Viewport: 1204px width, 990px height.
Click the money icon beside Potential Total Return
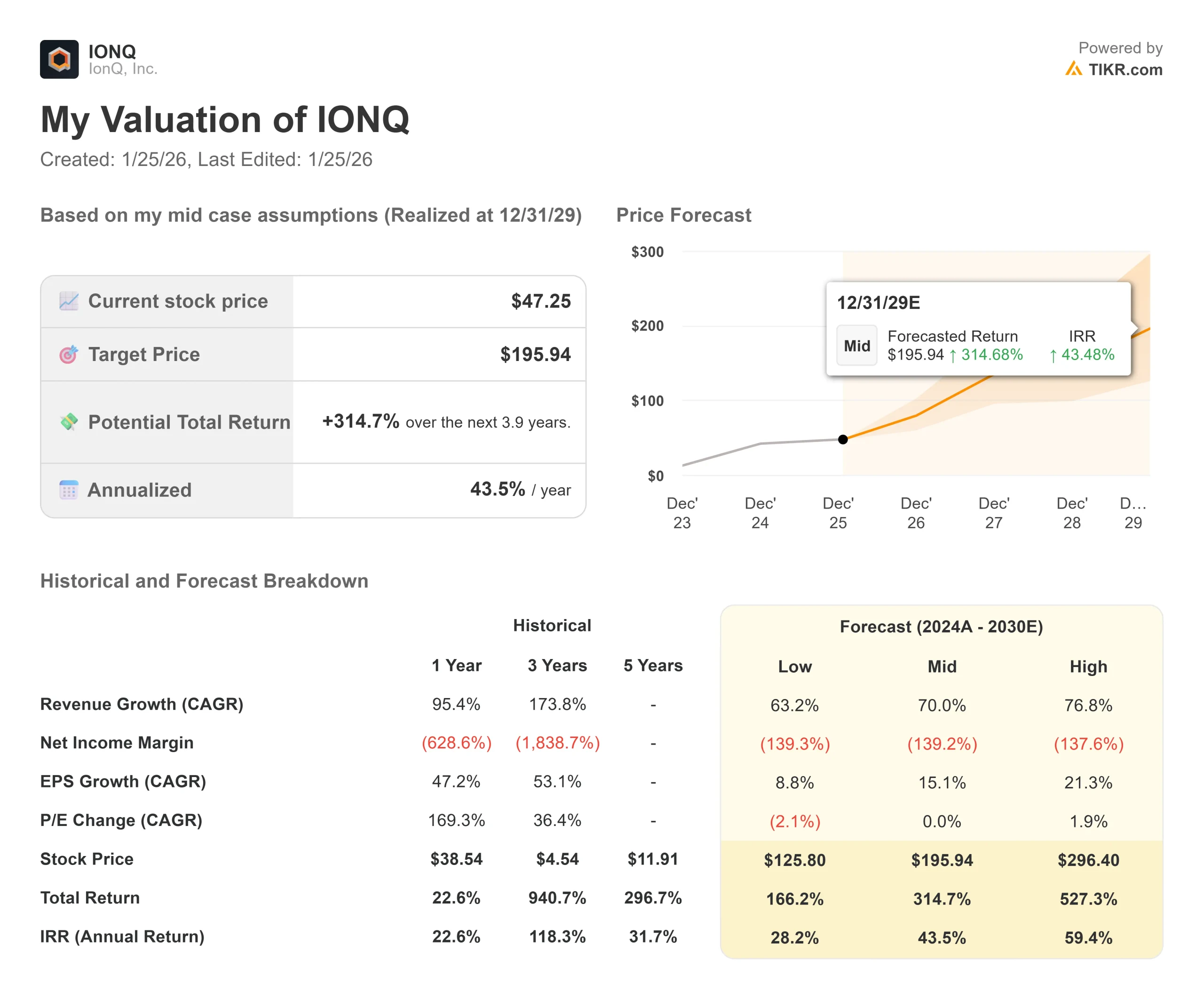69,422
